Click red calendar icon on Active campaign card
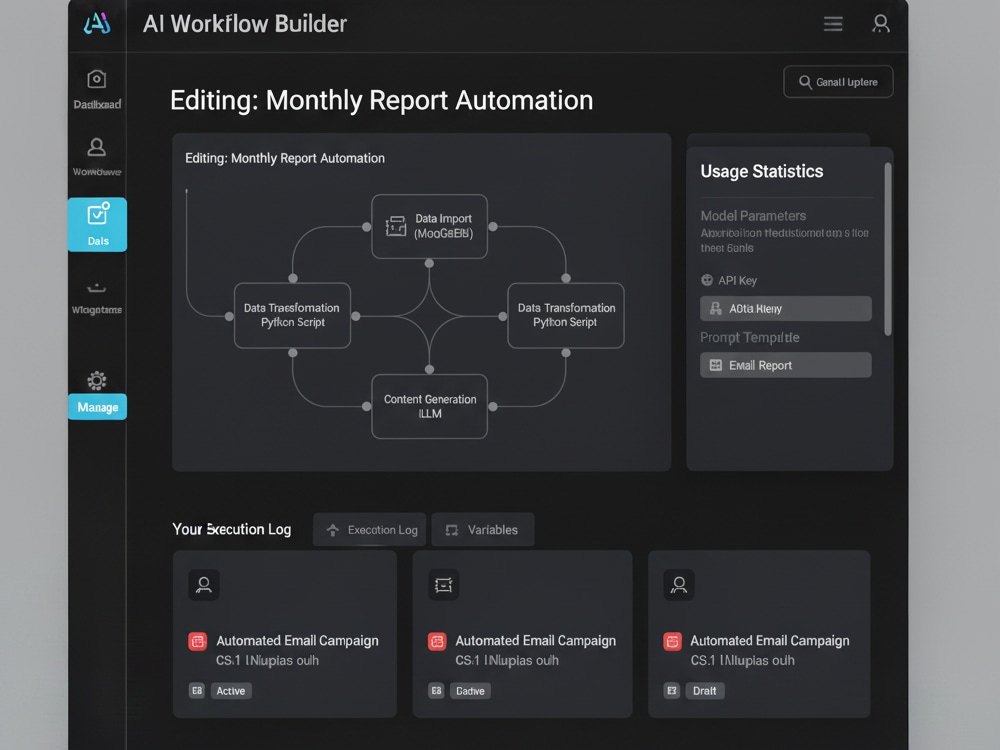 pos(198,641)
